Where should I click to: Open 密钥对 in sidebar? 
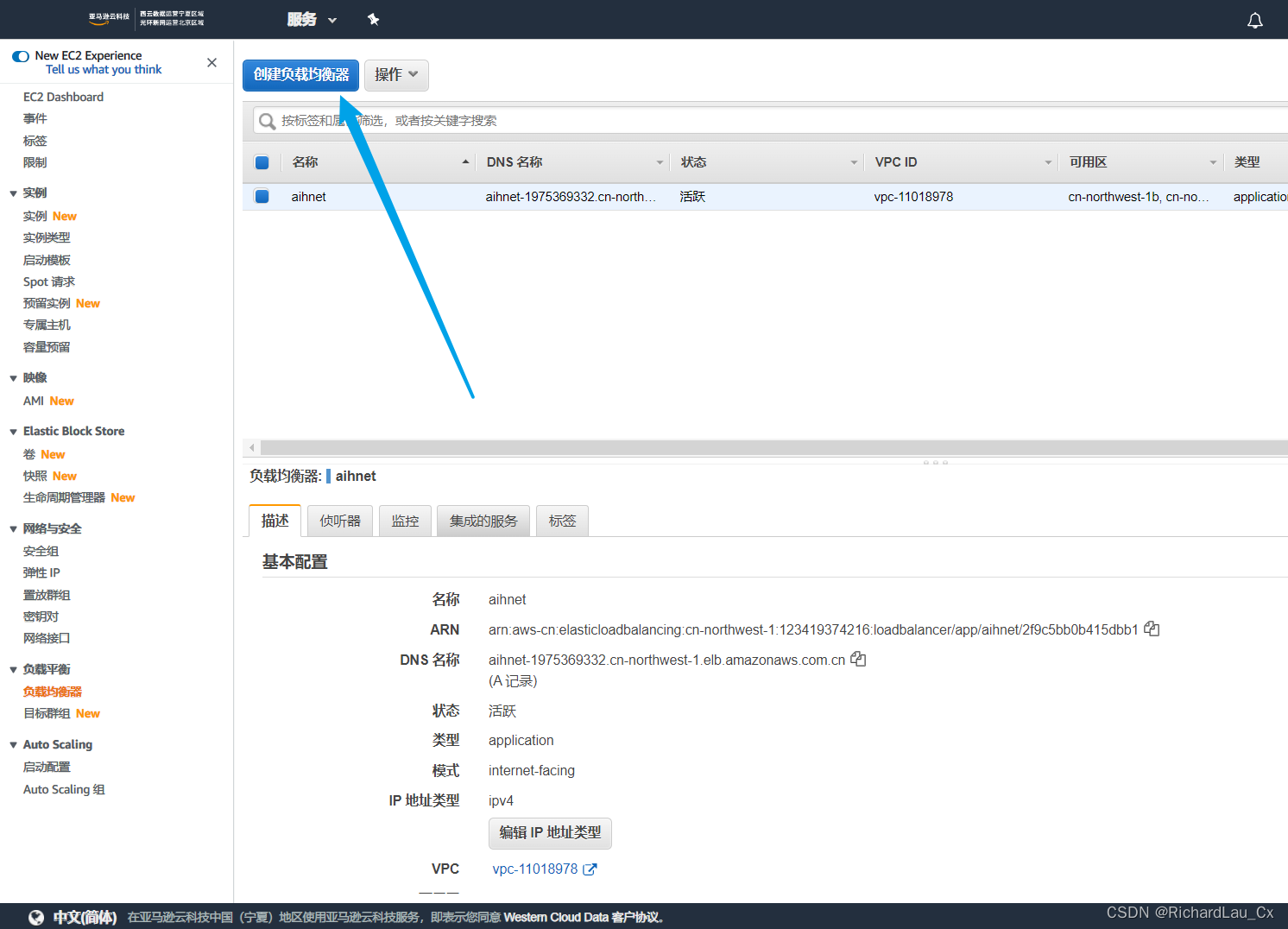pyautogui.click(x=41, y=616)
